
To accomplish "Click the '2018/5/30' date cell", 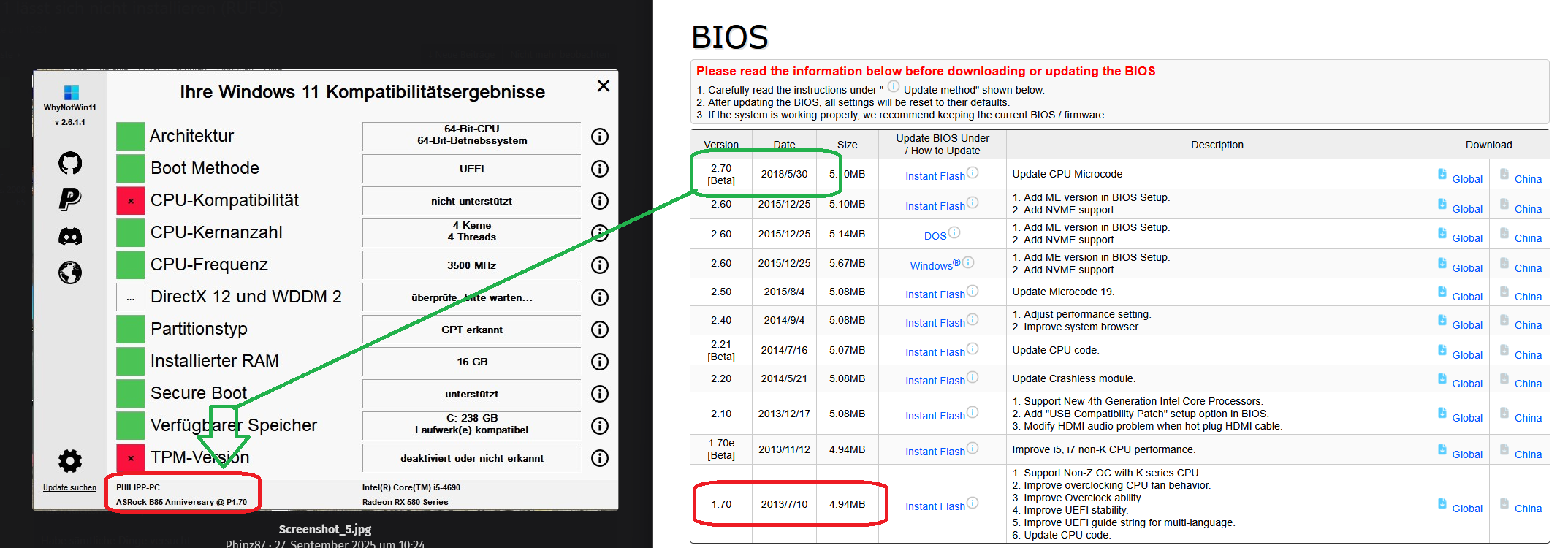I will [x=784, y=174].
